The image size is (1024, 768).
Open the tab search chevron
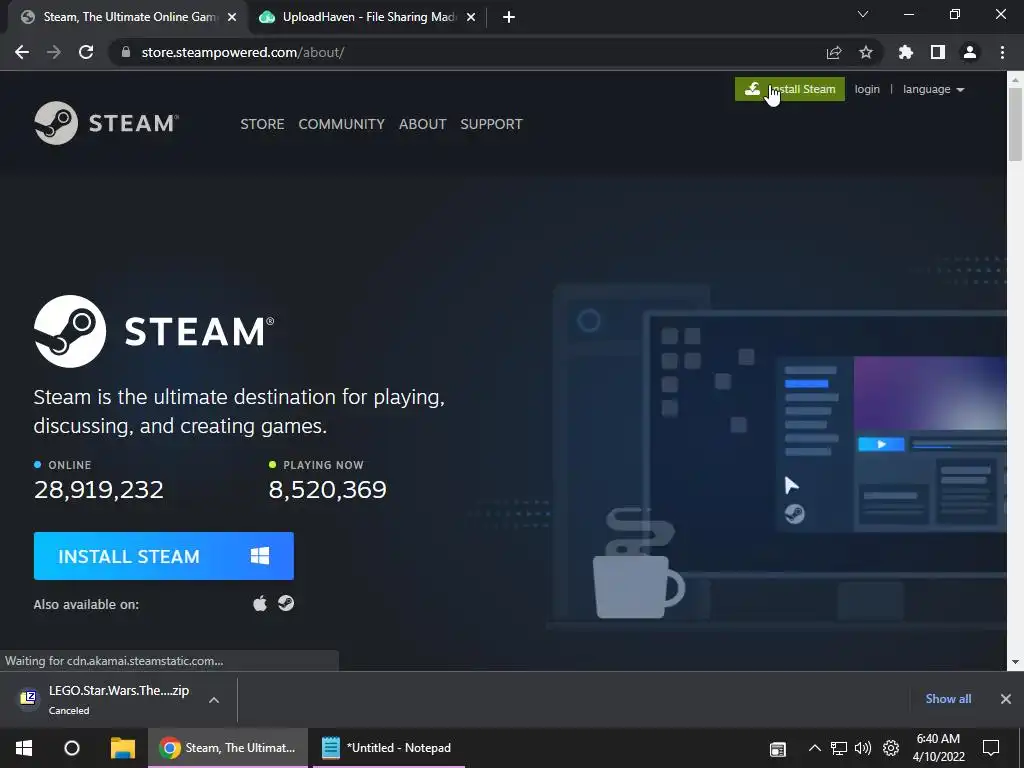tap(863, 14)
